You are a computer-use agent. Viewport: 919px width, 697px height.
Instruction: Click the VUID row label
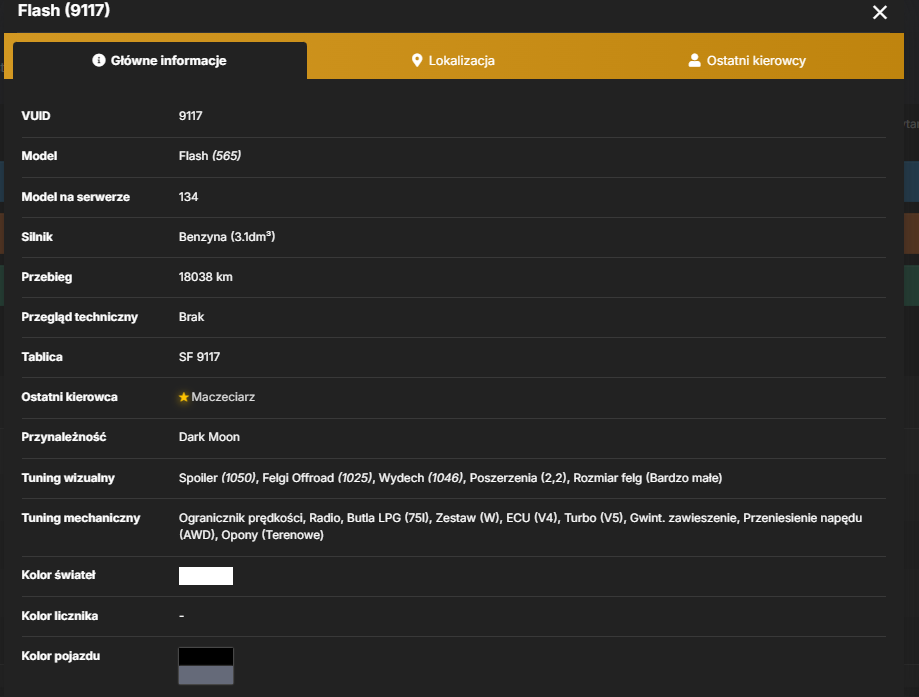point(36,115)
